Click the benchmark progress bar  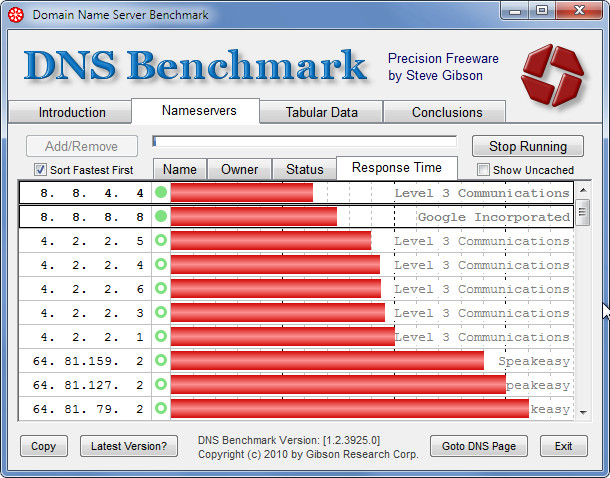[305, 142]
